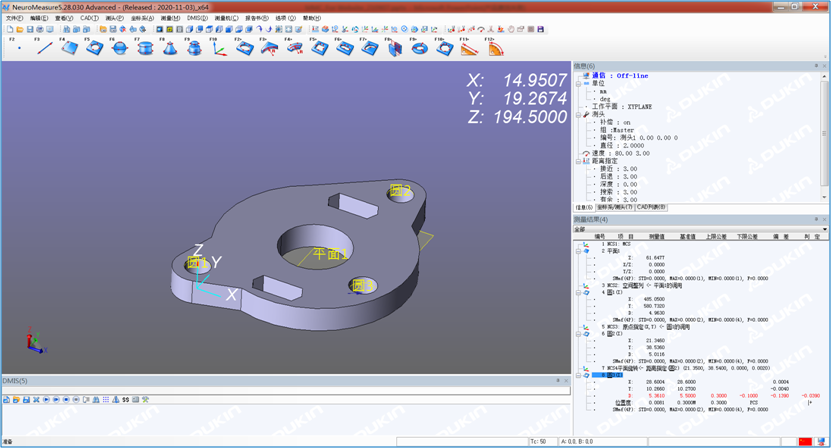The height and width of the screenshot is (448, 832).
Task: Pick the F6 sphere measurement tool
Action: (119, 47)
